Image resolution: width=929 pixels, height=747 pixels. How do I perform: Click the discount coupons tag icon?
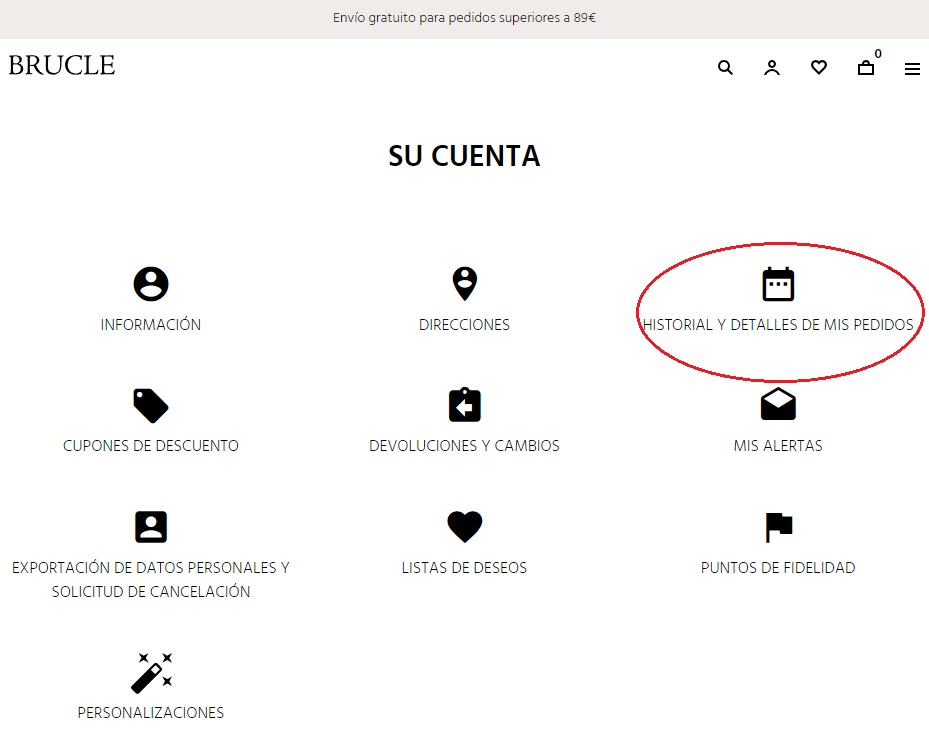pyautogui.click(x=151, y=405)
